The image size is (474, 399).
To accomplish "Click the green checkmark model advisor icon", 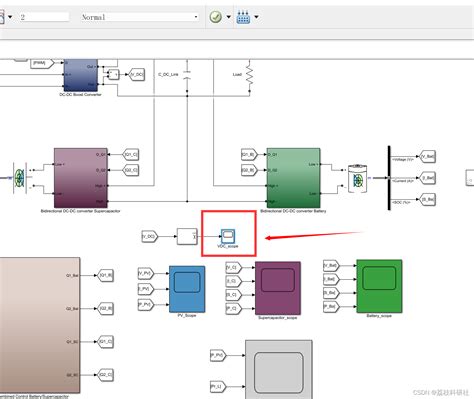I will (x=216, y=17).
